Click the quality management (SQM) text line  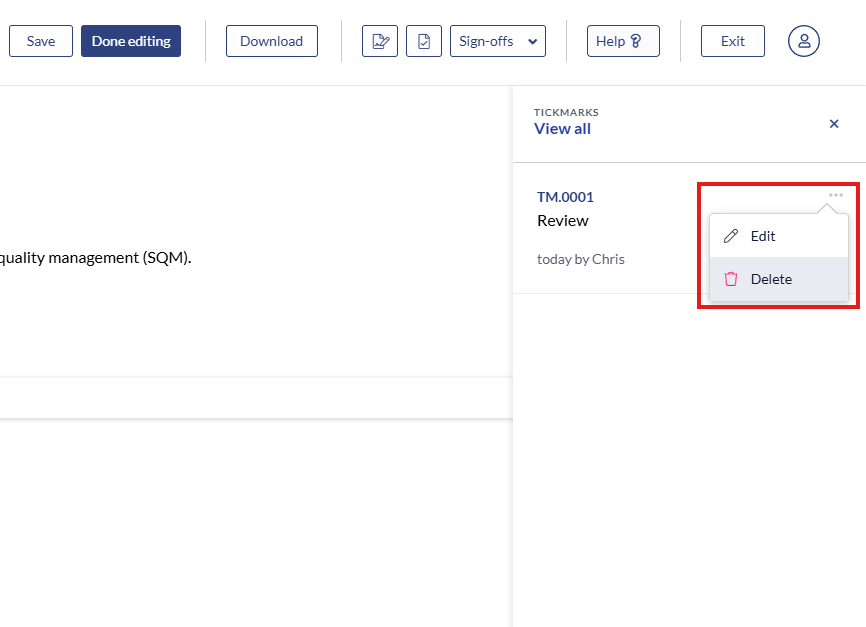(96, 257)
